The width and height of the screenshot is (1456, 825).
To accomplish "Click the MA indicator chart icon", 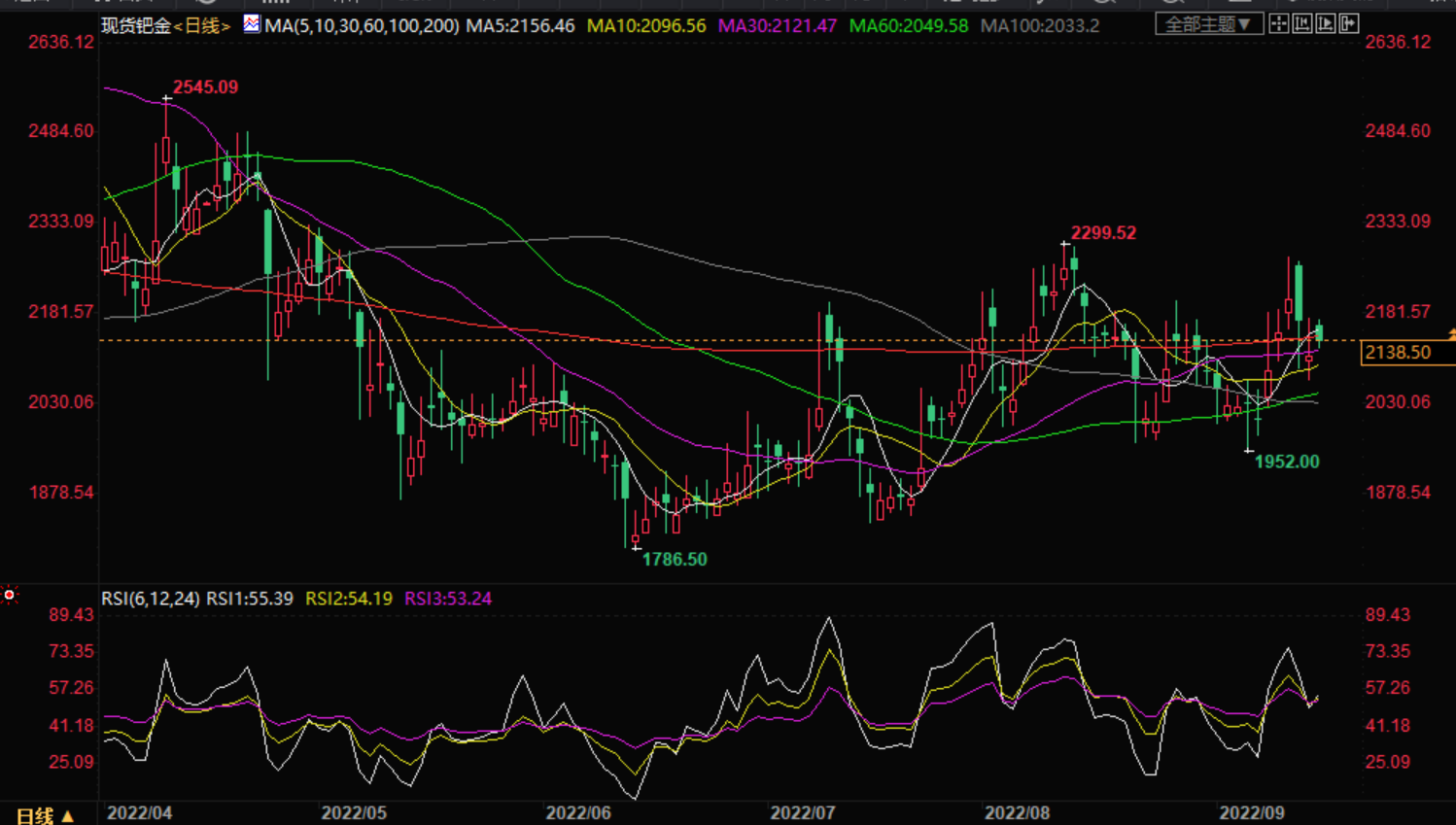I will (252, 24).
